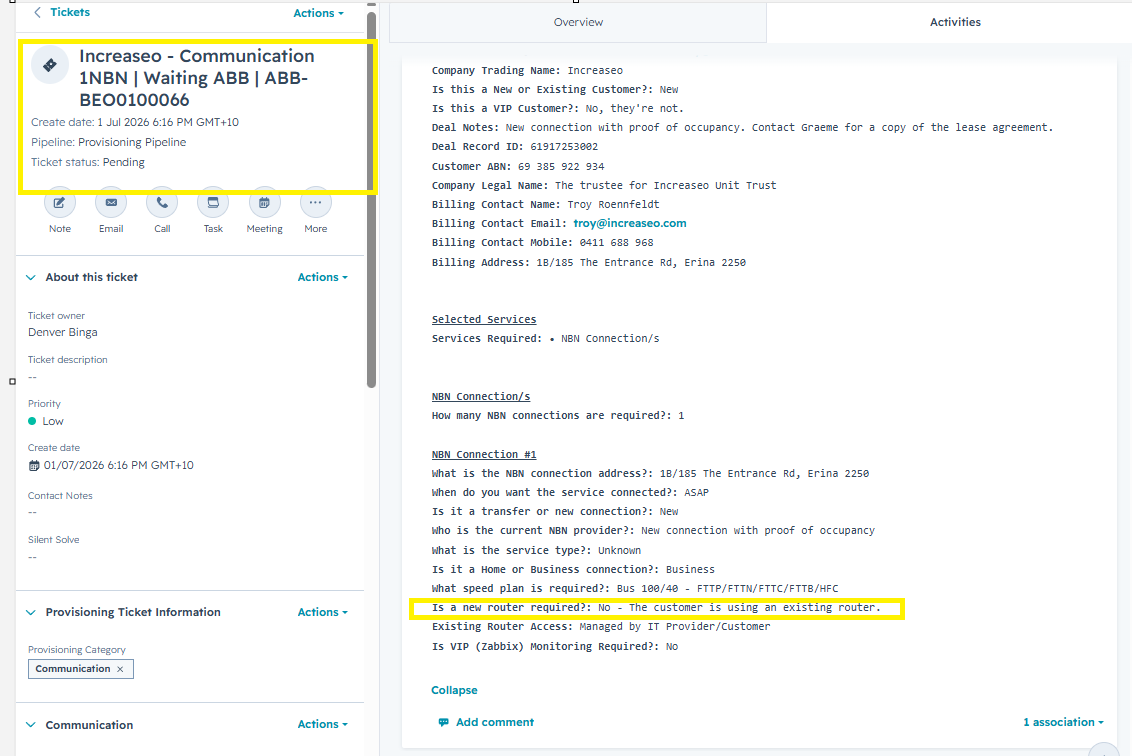This screenshot has height=756, width=1132.
Task: Click the calendar icon next to Create date
Action: [x=33, y=466]
